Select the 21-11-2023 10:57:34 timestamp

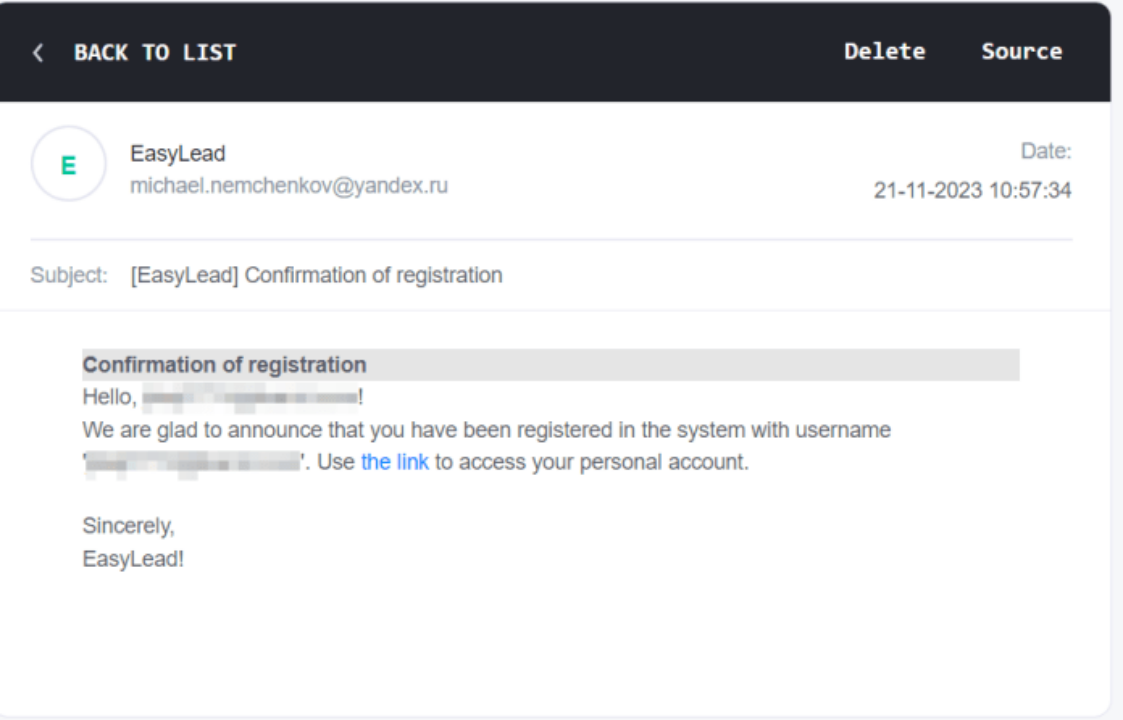(x=972, y=191)
